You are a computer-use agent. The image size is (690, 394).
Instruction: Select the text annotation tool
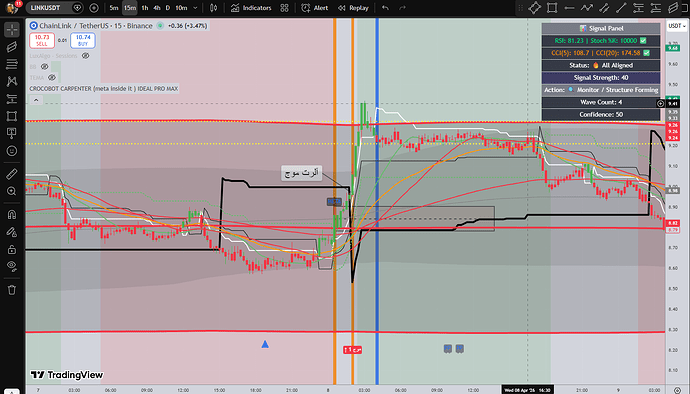tap(12, 133)
